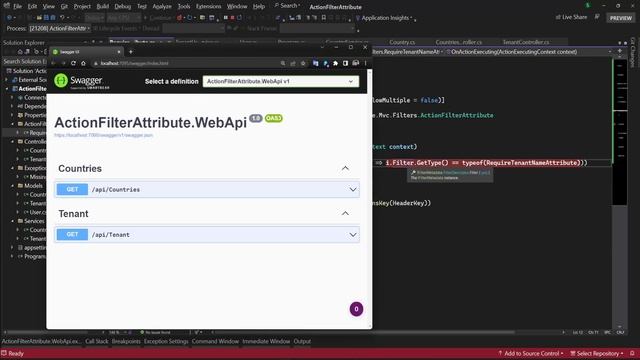Open the Test menu
Image resolution: width=640 pixels, height=360 pixels.
(x=142, y=7)
